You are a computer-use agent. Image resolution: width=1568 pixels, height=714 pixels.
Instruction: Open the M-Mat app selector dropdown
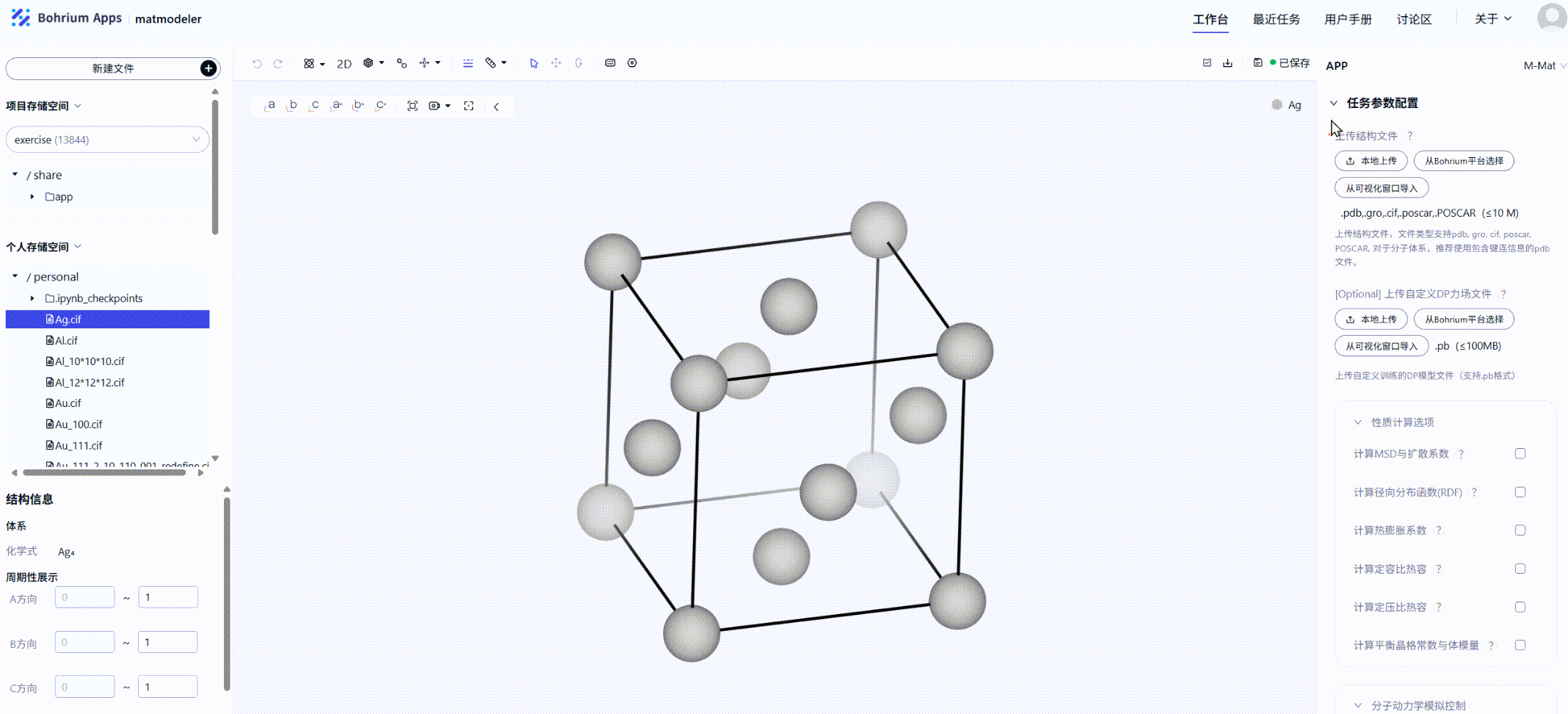coord(1545,65)
